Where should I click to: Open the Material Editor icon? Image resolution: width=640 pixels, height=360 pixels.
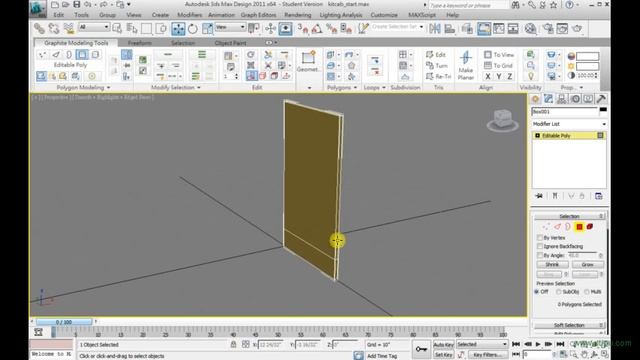[x=530, y=29]
